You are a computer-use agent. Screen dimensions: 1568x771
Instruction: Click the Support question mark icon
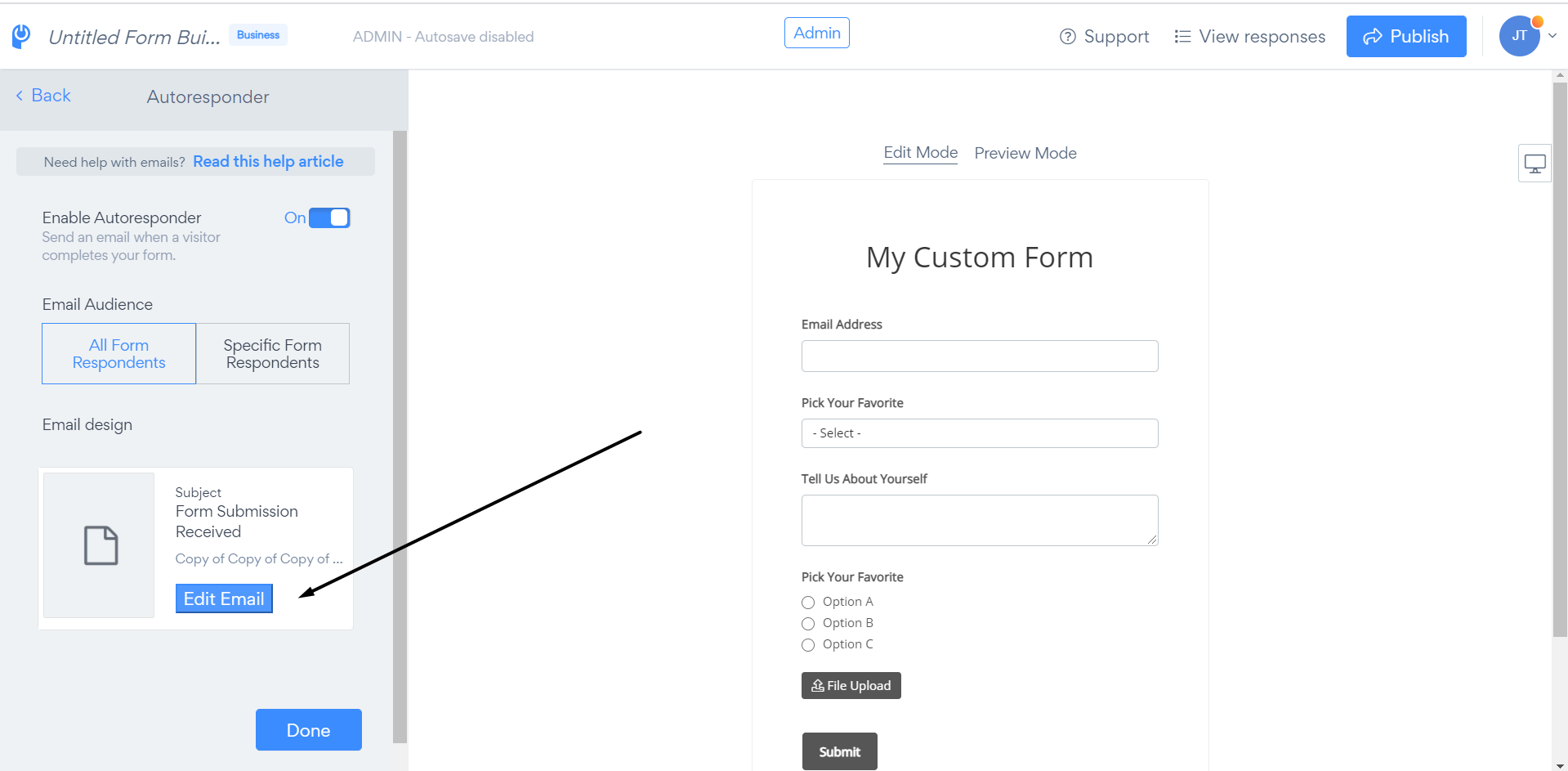tap(1067, 37)
